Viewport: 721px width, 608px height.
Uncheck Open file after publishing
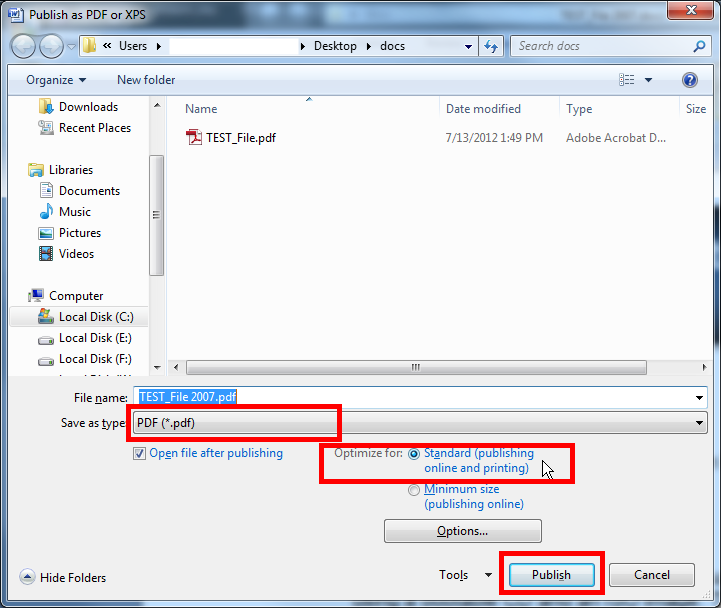[140, 454]
